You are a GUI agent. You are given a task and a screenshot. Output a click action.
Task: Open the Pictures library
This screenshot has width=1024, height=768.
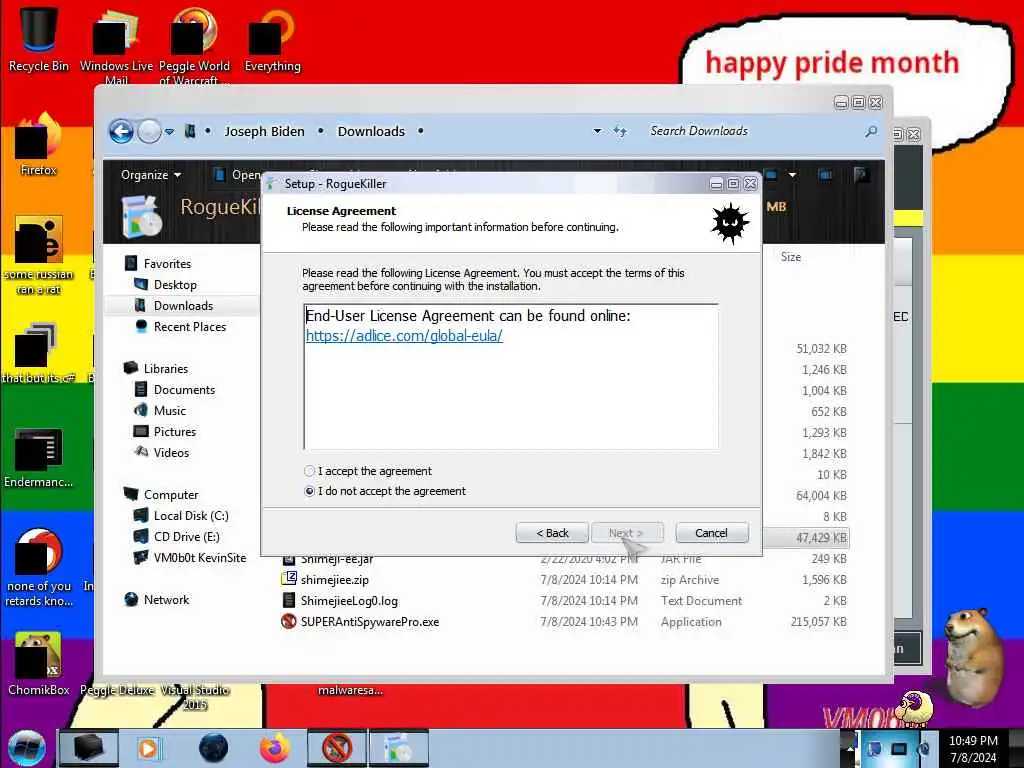pos(174,432)
